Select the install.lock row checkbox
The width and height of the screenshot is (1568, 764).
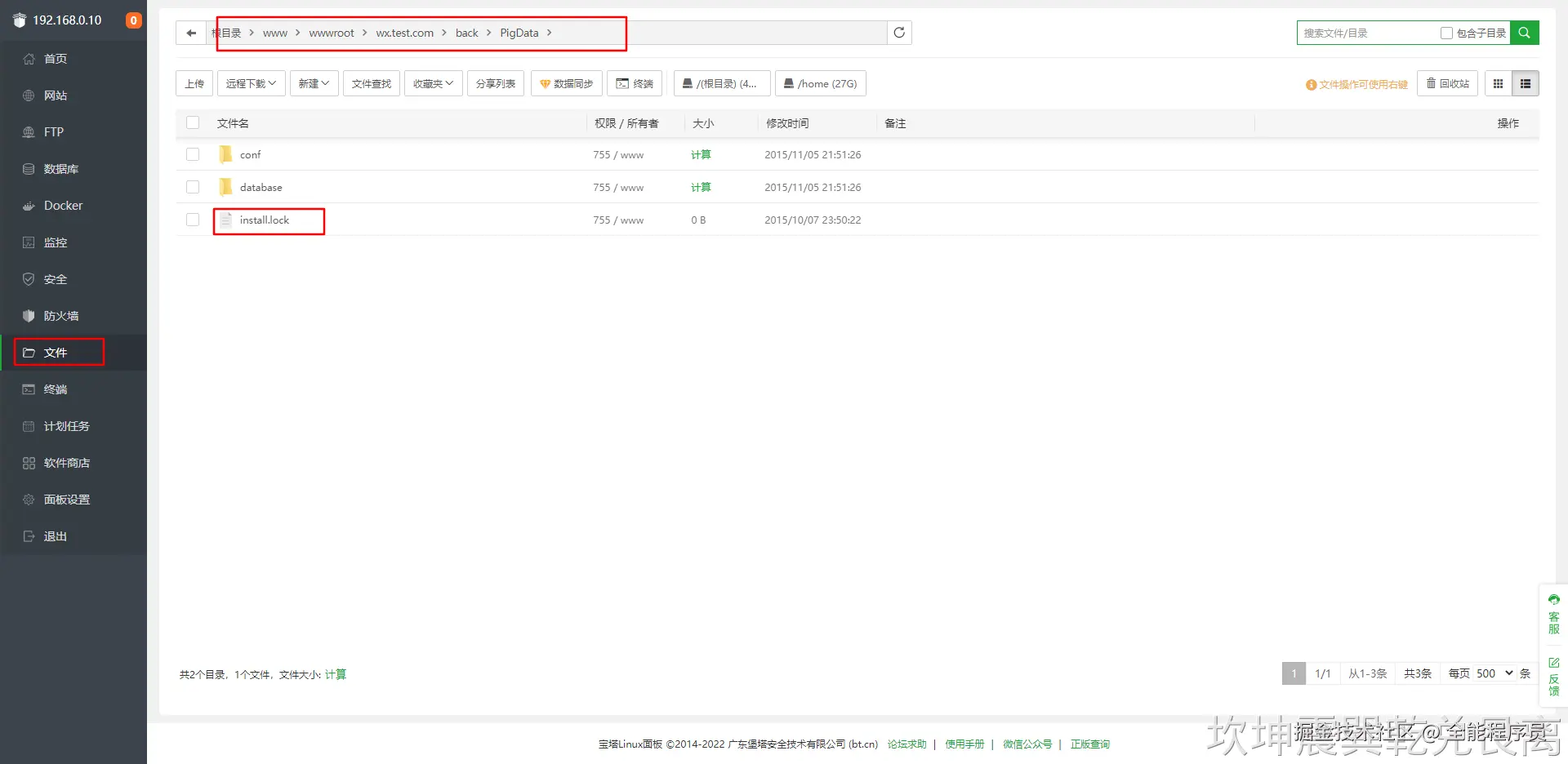(193, 220)
